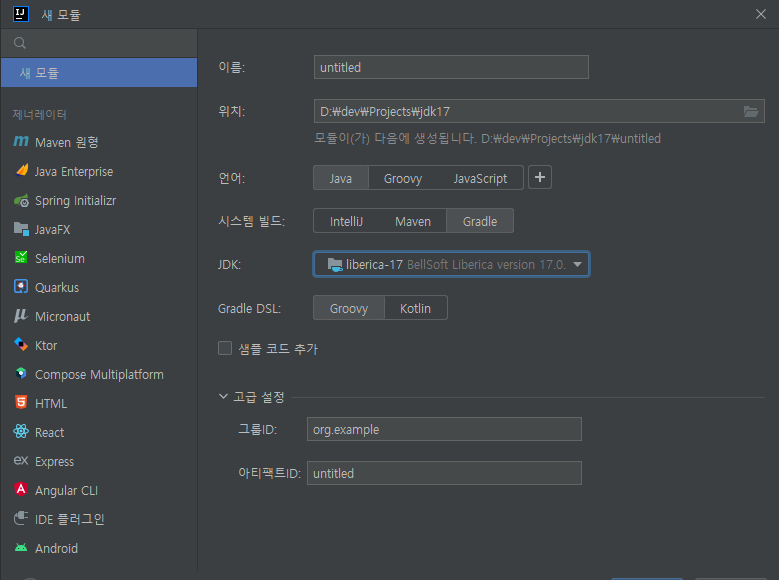Click the Quarkus label

tap(57, 287)
